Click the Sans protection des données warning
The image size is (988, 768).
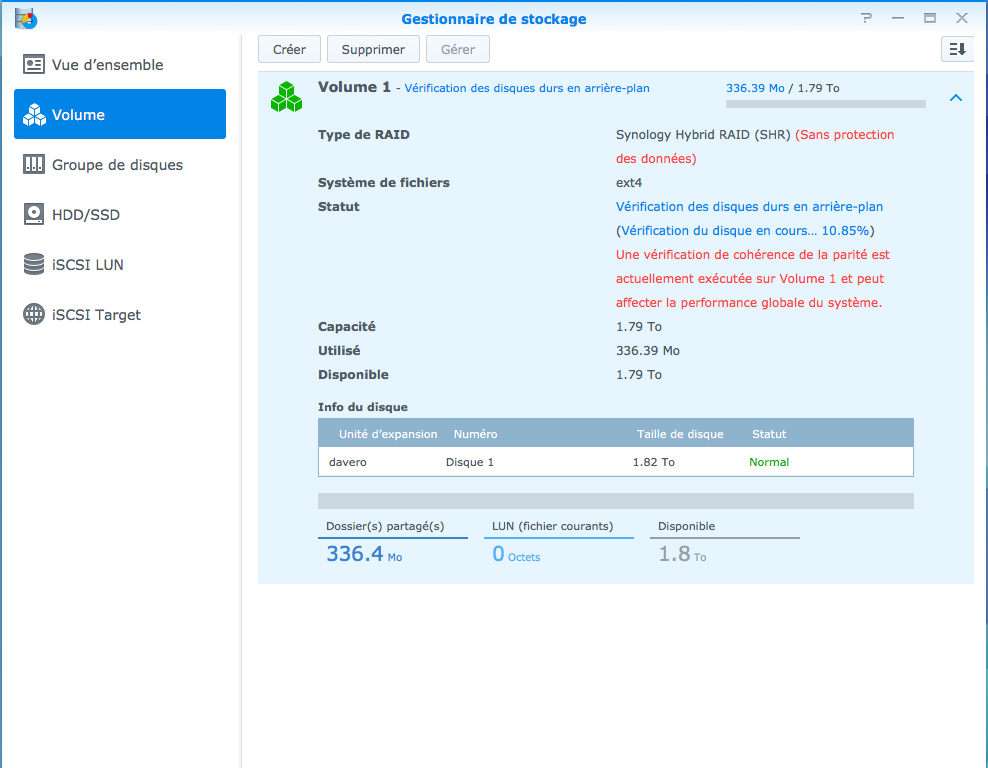(755, 147)
